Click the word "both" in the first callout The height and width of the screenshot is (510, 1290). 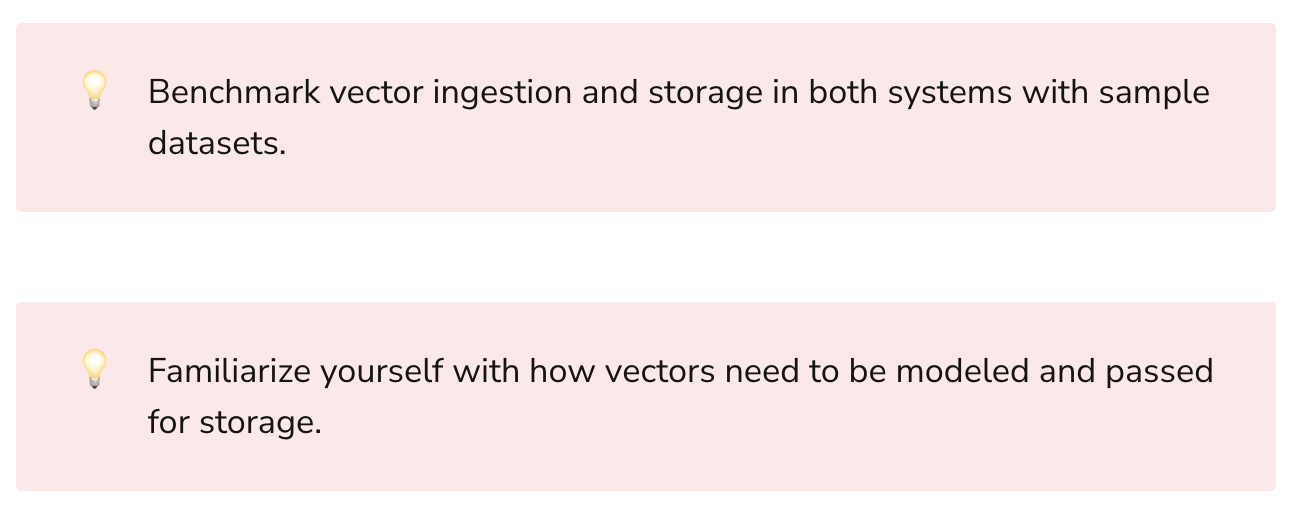click(843, 93)
